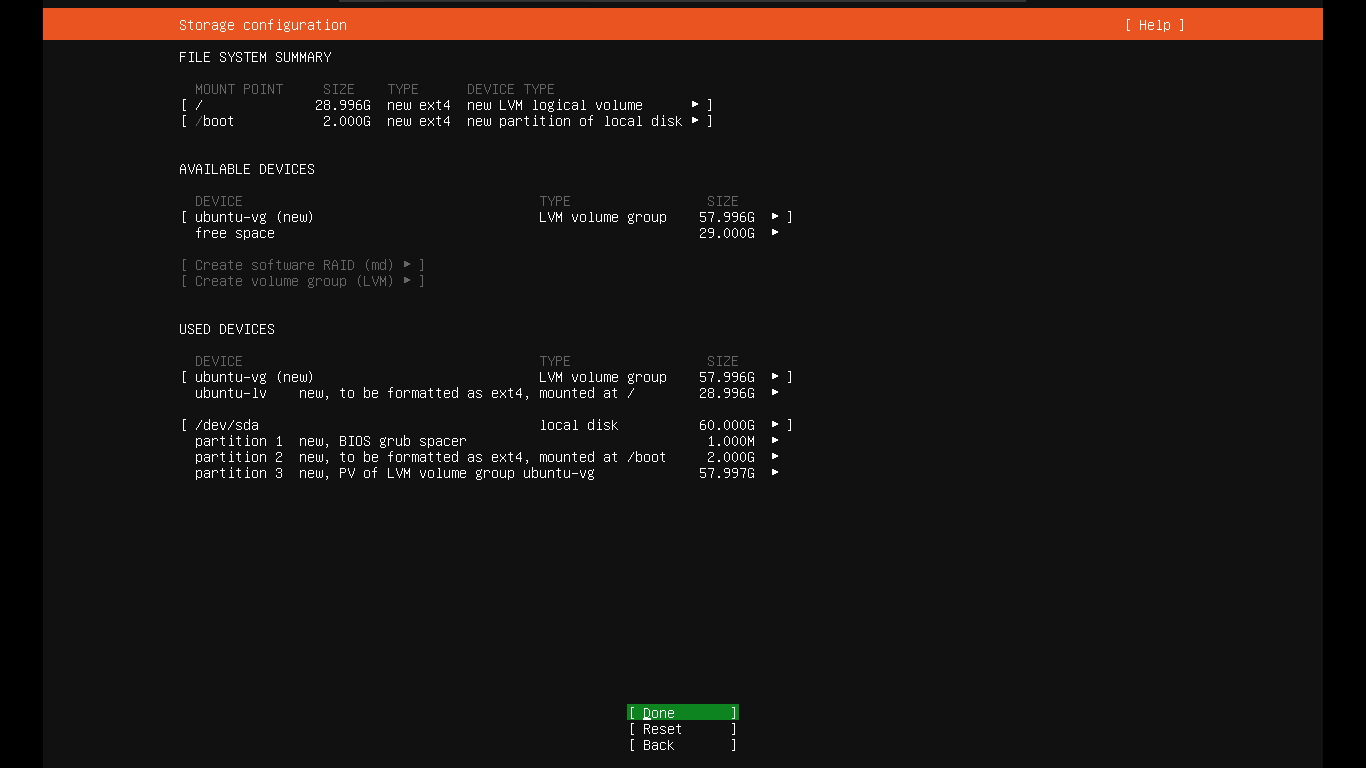Open ubuntu-vg menu in Available Devices
1366x768 pixels.
(x=775, y=217)
